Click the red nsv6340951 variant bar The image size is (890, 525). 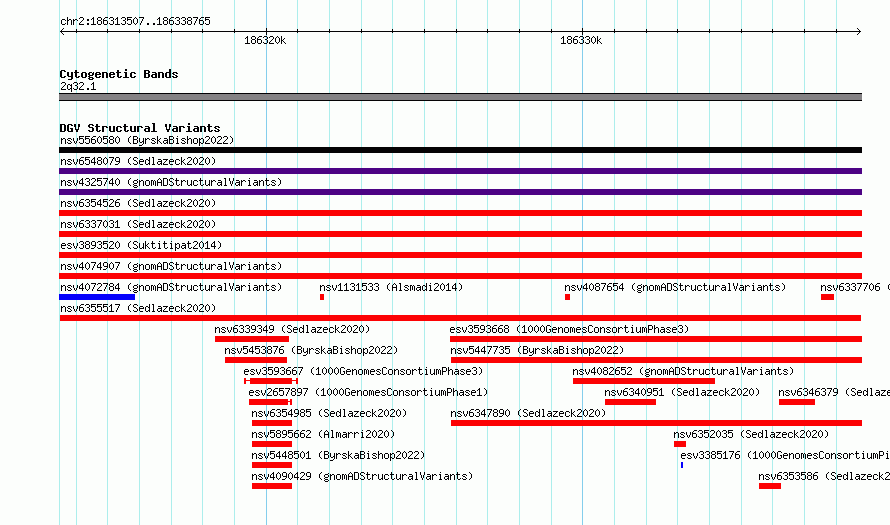coord(630,402)
